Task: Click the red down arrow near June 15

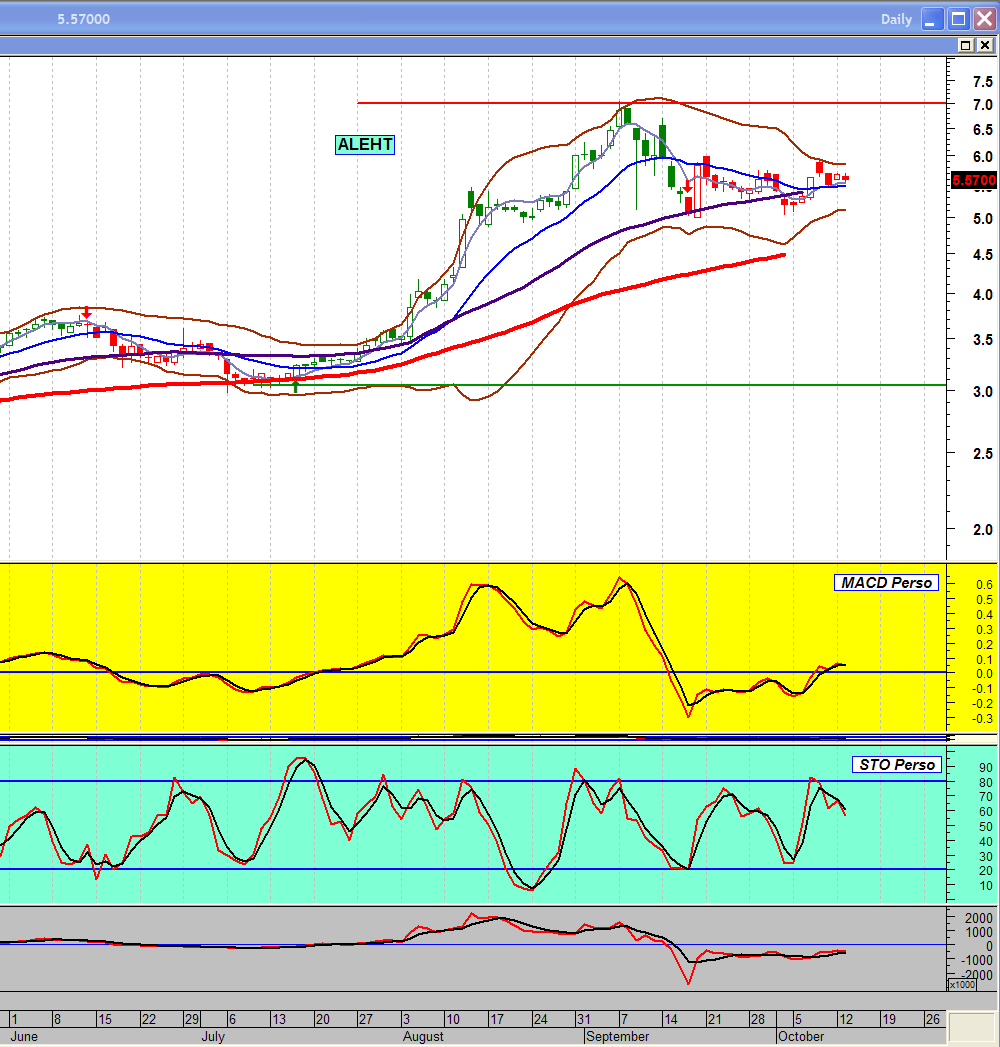Action: click(x=86, y=312)
